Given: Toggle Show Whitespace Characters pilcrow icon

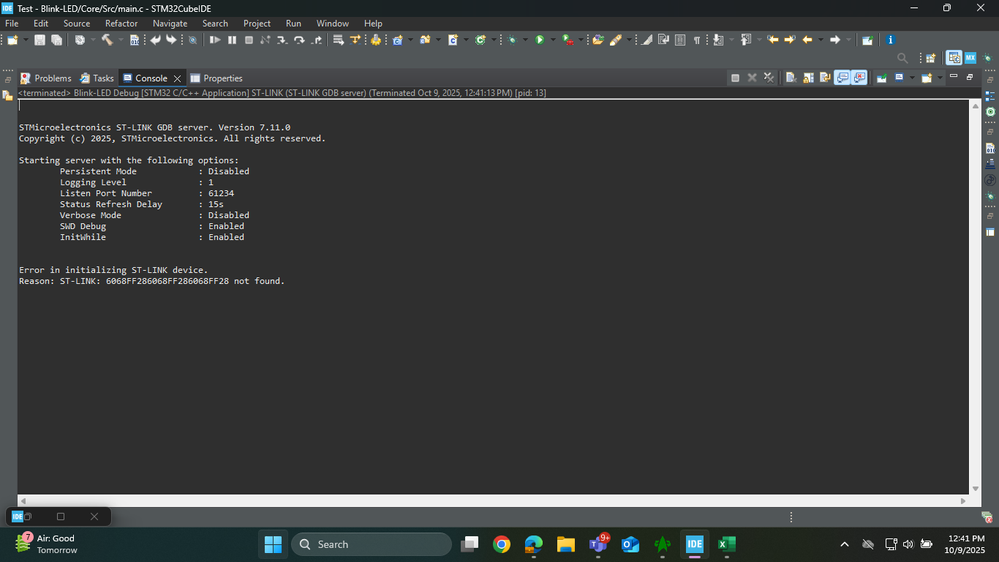Looking at the screenshot, I should [697, 40].
